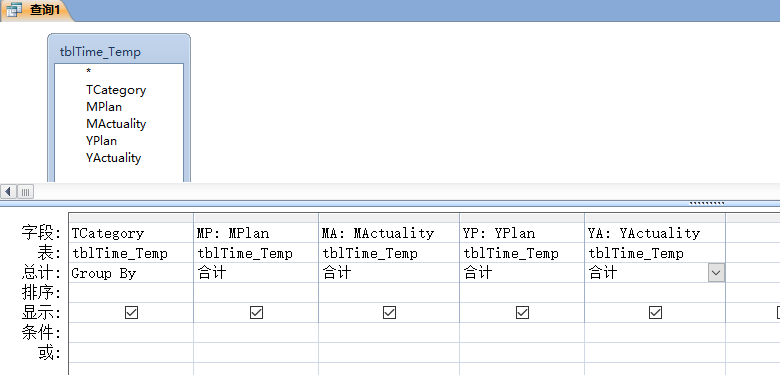Click the query icon on 查询1 tab
The width and height of the screenshot is (780, 375).
(14, 9)
